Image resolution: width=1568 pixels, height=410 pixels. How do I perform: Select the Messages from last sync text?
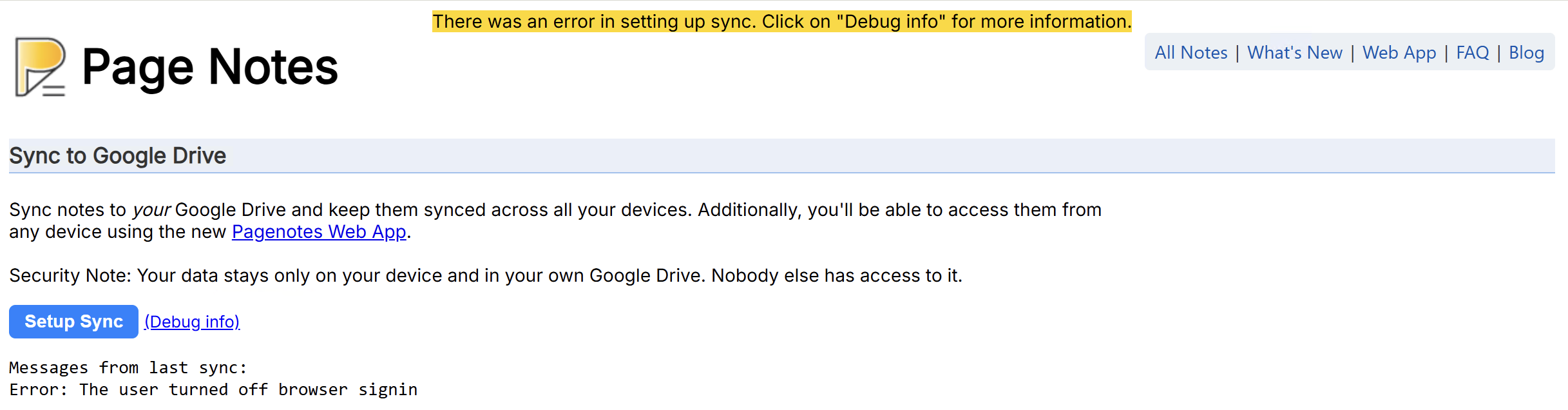click(x=127, y=367)
